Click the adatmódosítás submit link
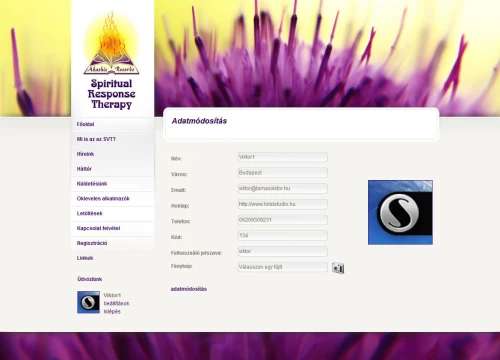Image resolution: width=500 pixels, height=360 pixels. tap(189, 289)
